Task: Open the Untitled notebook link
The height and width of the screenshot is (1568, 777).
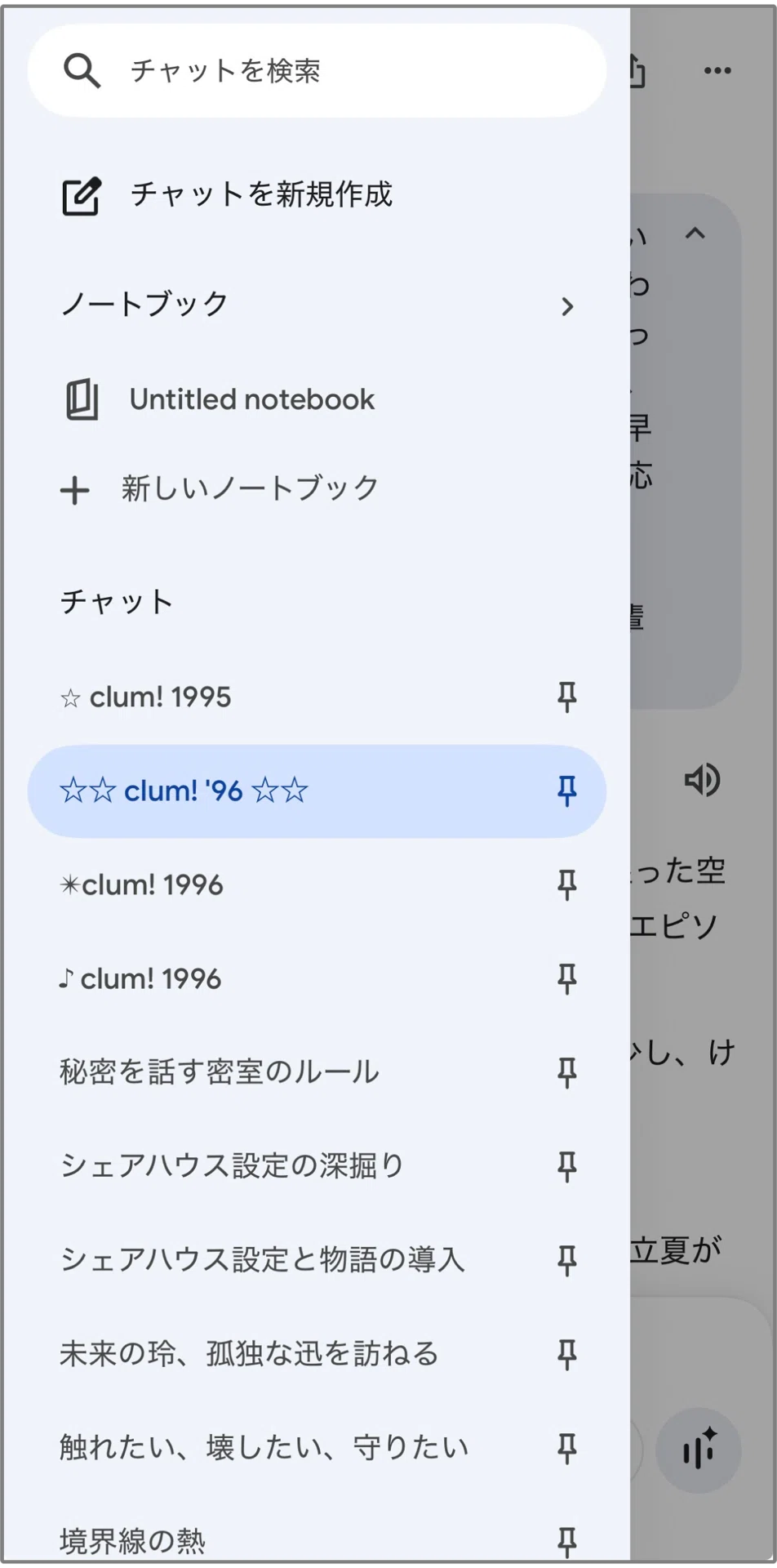Action: tap(251, 399)
